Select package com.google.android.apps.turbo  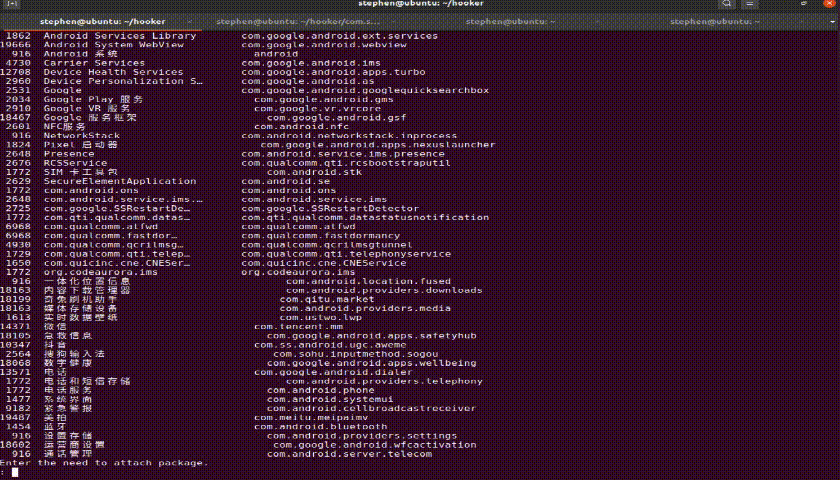(x=333, y=72)
